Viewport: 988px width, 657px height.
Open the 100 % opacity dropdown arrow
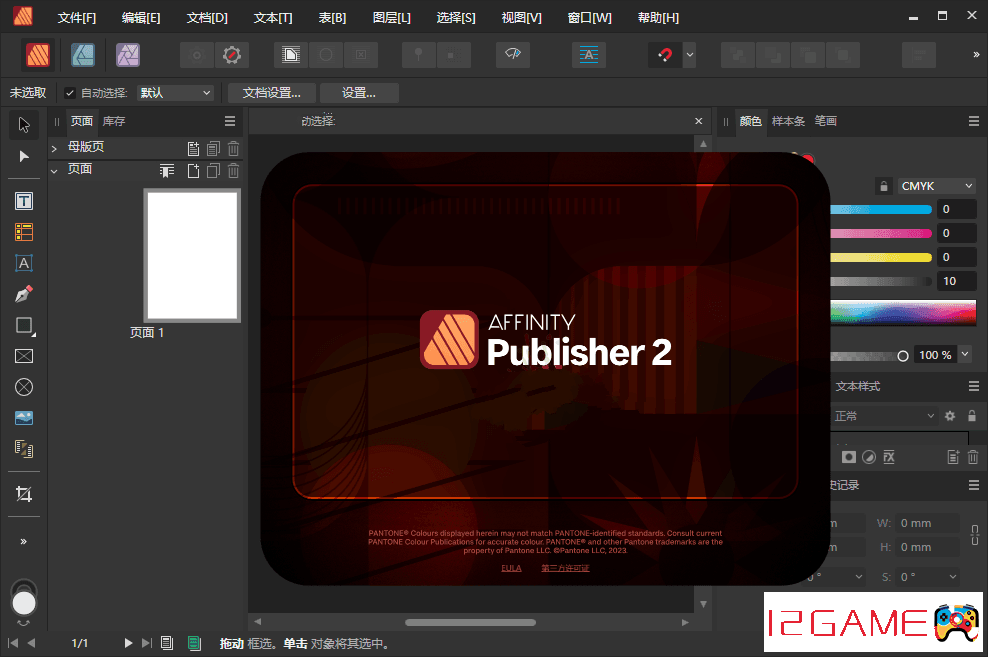click(x=965, y=355)
